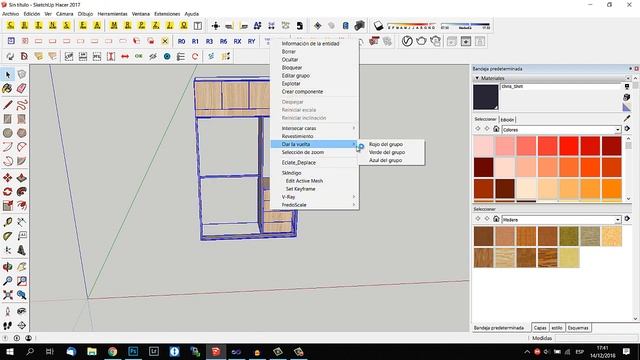The image size is (640, 360).
Task: Open the Extensiones menu
Action: [167, 14]
